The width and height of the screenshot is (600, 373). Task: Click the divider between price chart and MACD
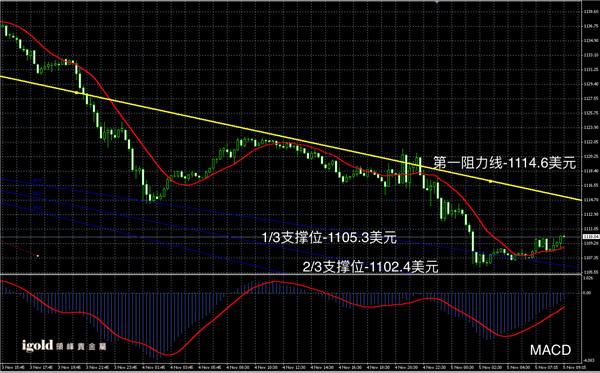pyautogui.click(x=291, y=274)
